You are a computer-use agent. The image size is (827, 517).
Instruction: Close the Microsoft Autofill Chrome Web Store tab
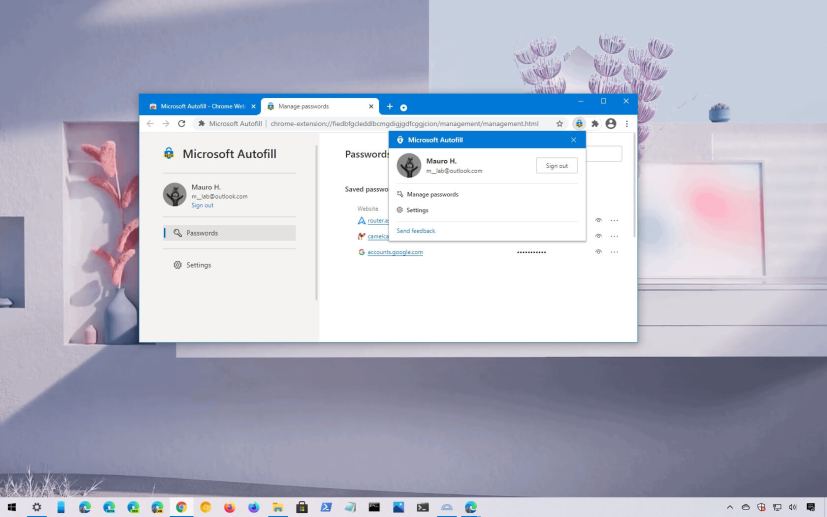click(x=253, y=107)
